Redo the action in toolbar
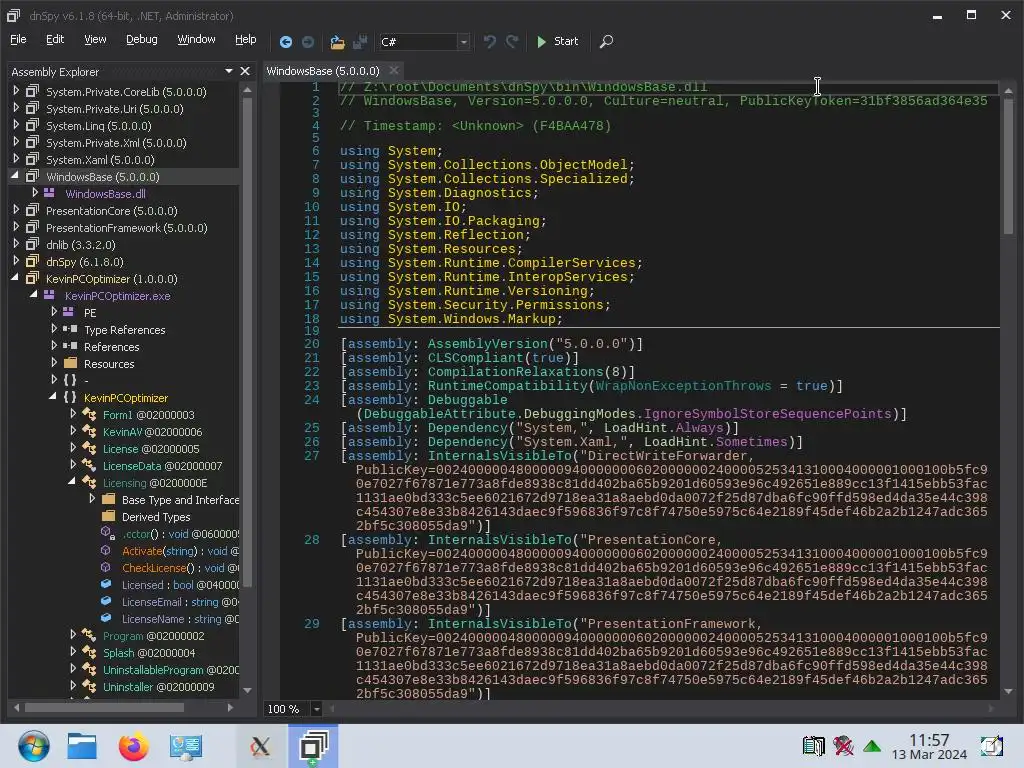Image resolution: width=1024 pixels, height=768 pixels. point(513,42)
